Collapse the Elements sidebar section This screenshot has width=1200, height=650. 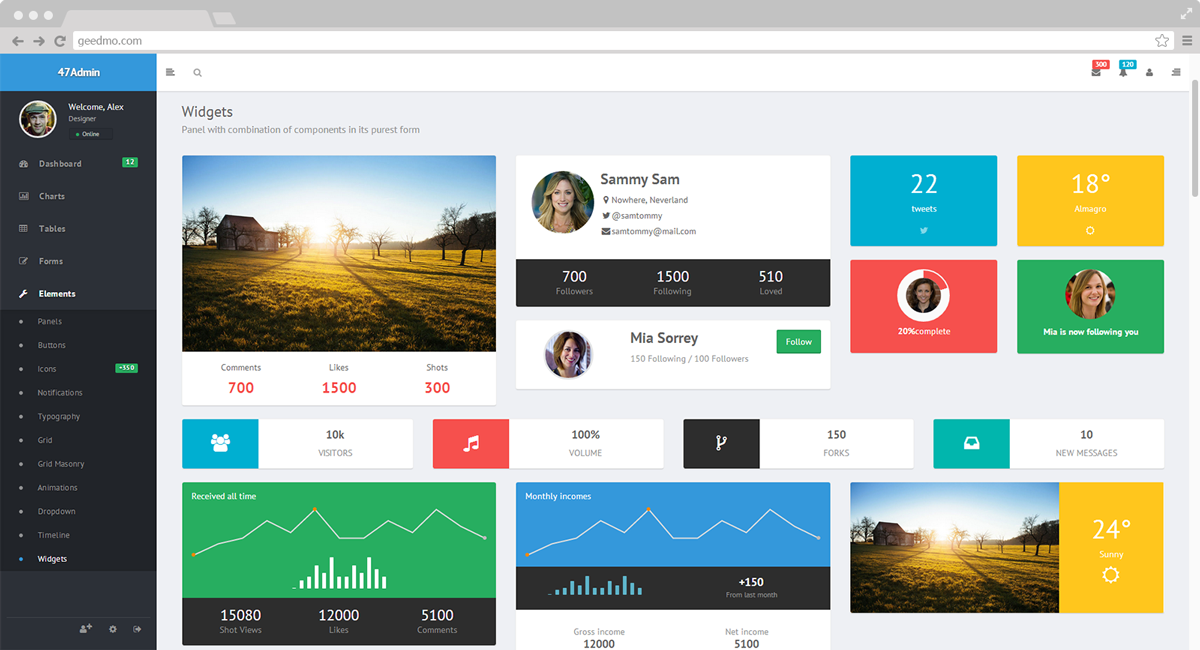tap(57, 294)
